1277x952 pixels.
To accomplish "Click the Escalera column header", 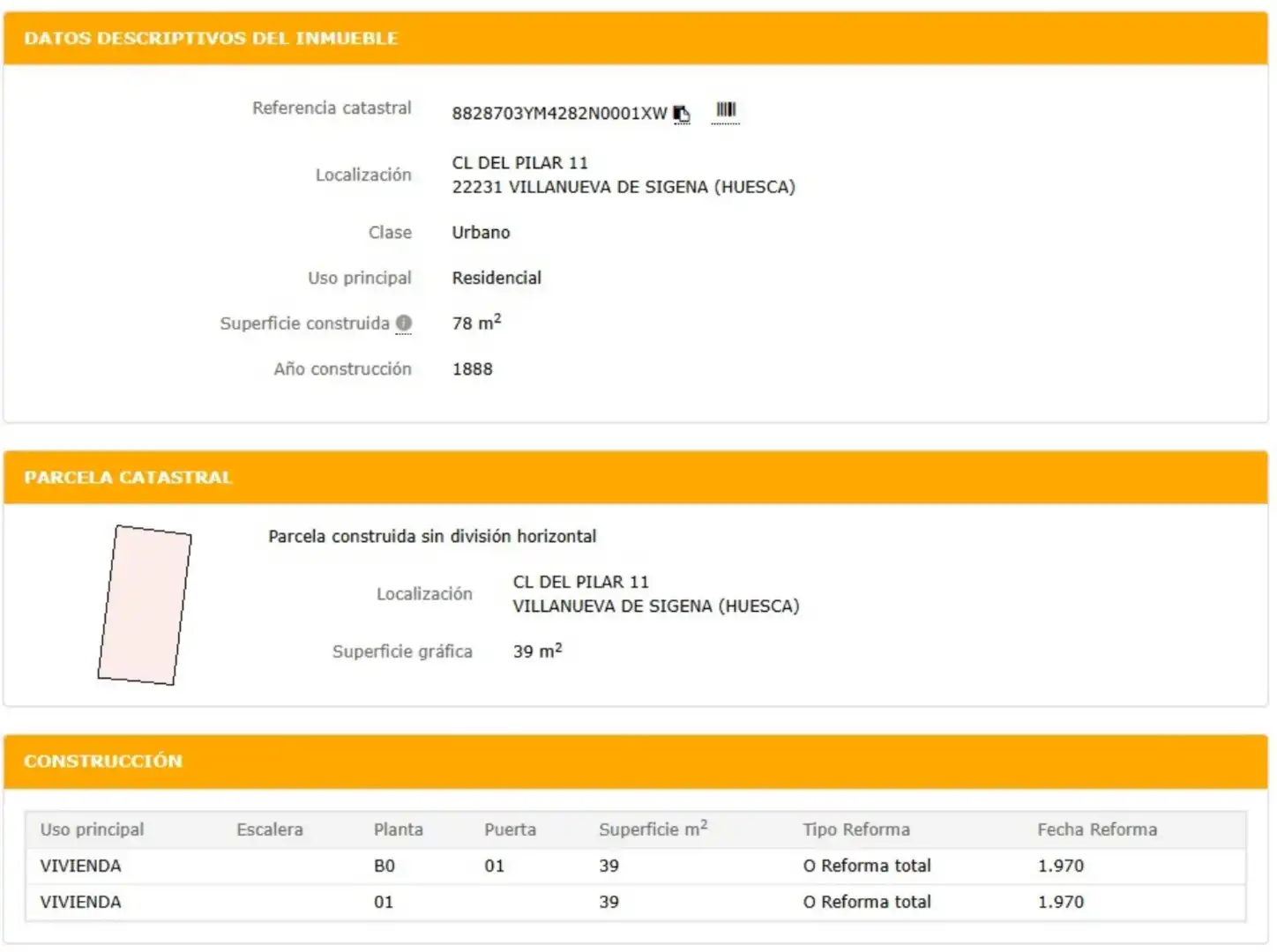I will 269,829.
